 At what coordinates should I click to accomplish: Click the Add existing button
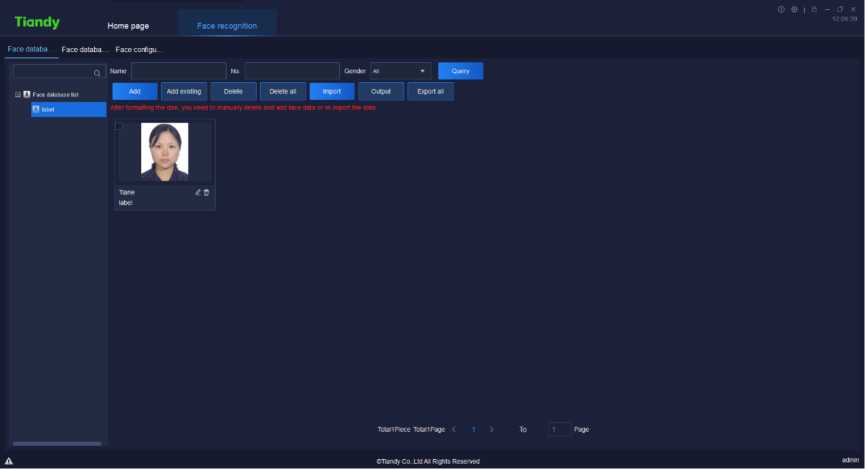[183, 91]
